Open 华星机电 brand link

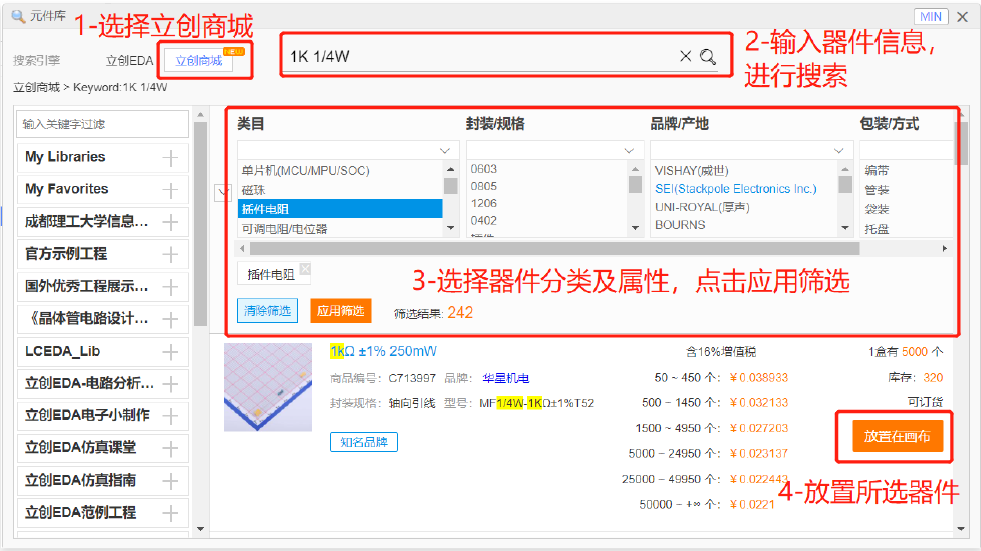(506, 378)
